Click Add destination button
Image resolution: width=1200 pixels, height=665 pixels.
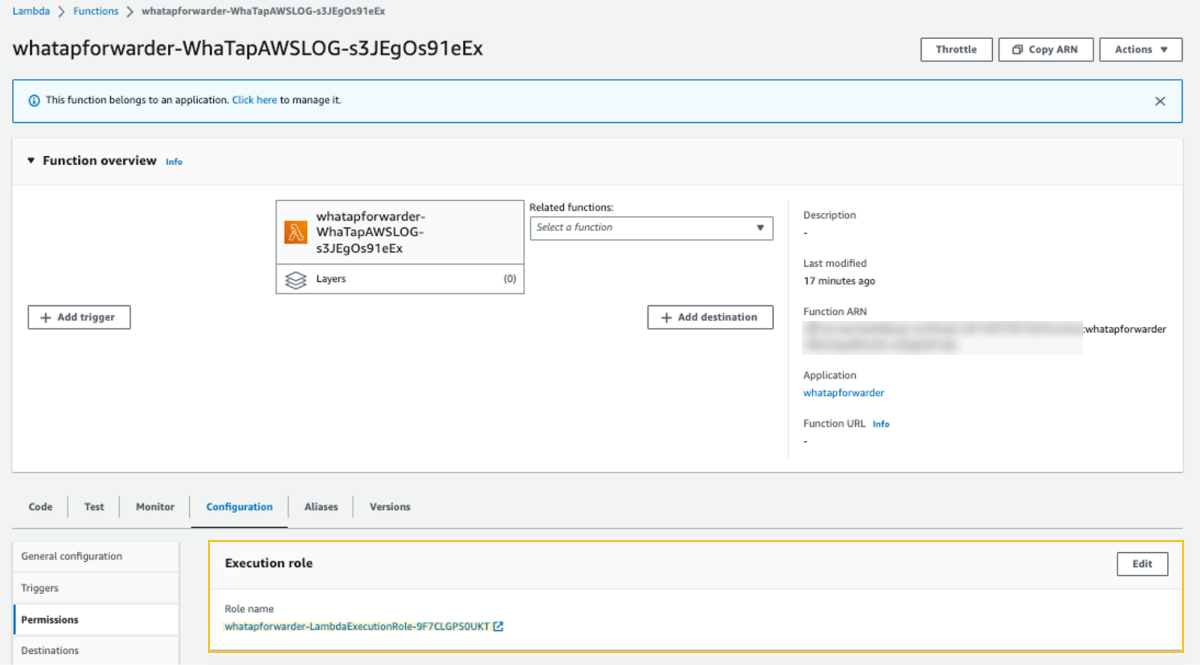(710, 317)
